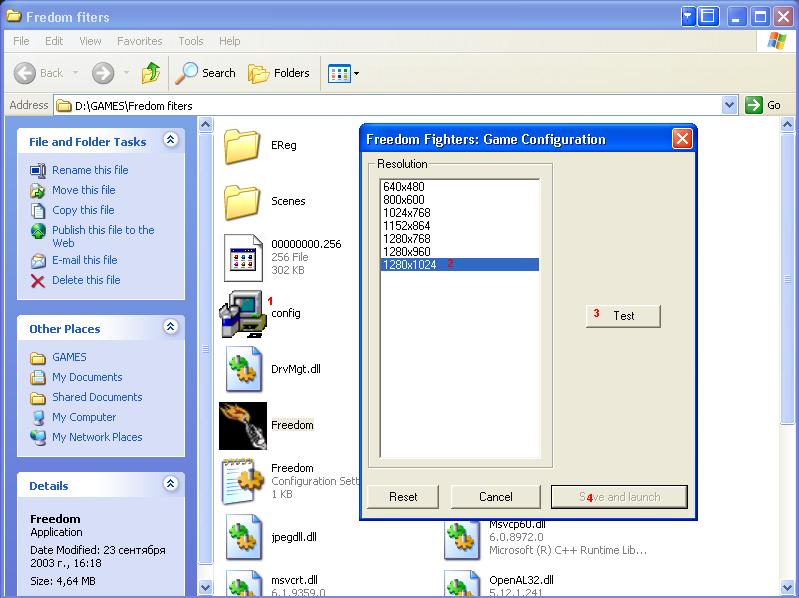Click Rename this file

click(90, 170)
